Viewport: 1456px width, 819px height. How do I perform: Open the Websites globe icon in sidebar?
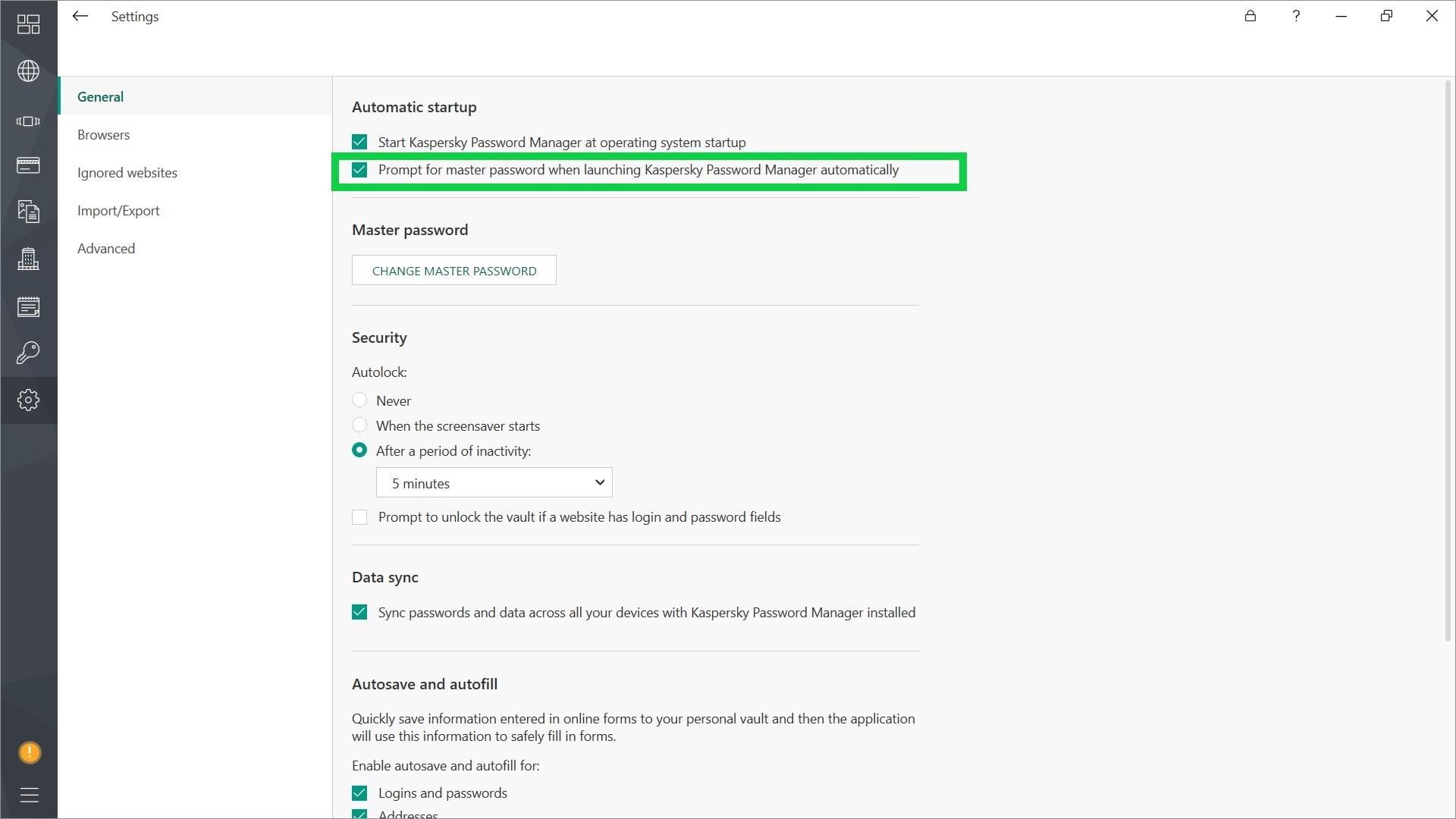[28, 71]
